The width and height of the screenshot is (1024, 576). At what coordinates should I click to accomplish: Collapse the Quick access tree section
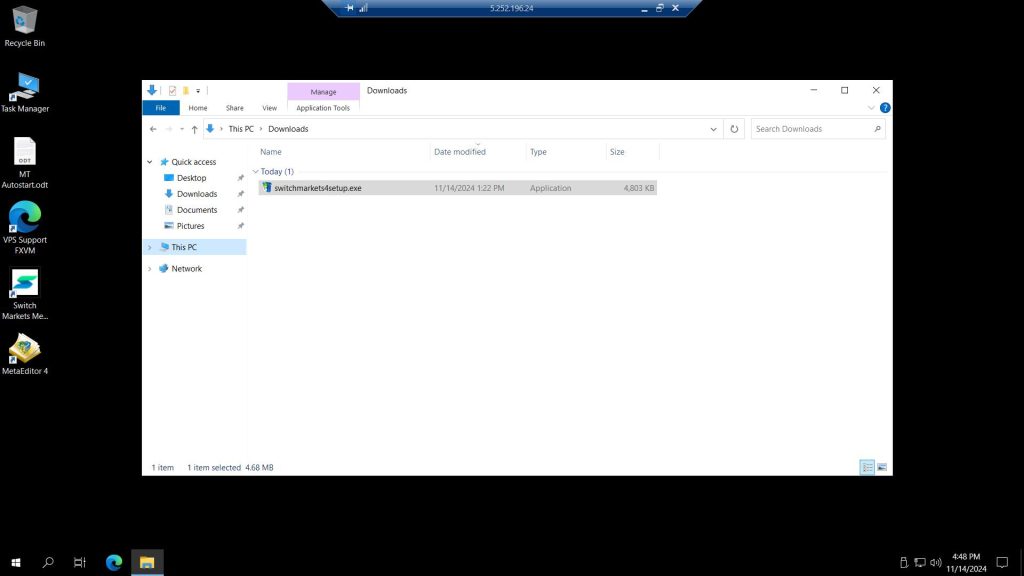tap(150, 162)
